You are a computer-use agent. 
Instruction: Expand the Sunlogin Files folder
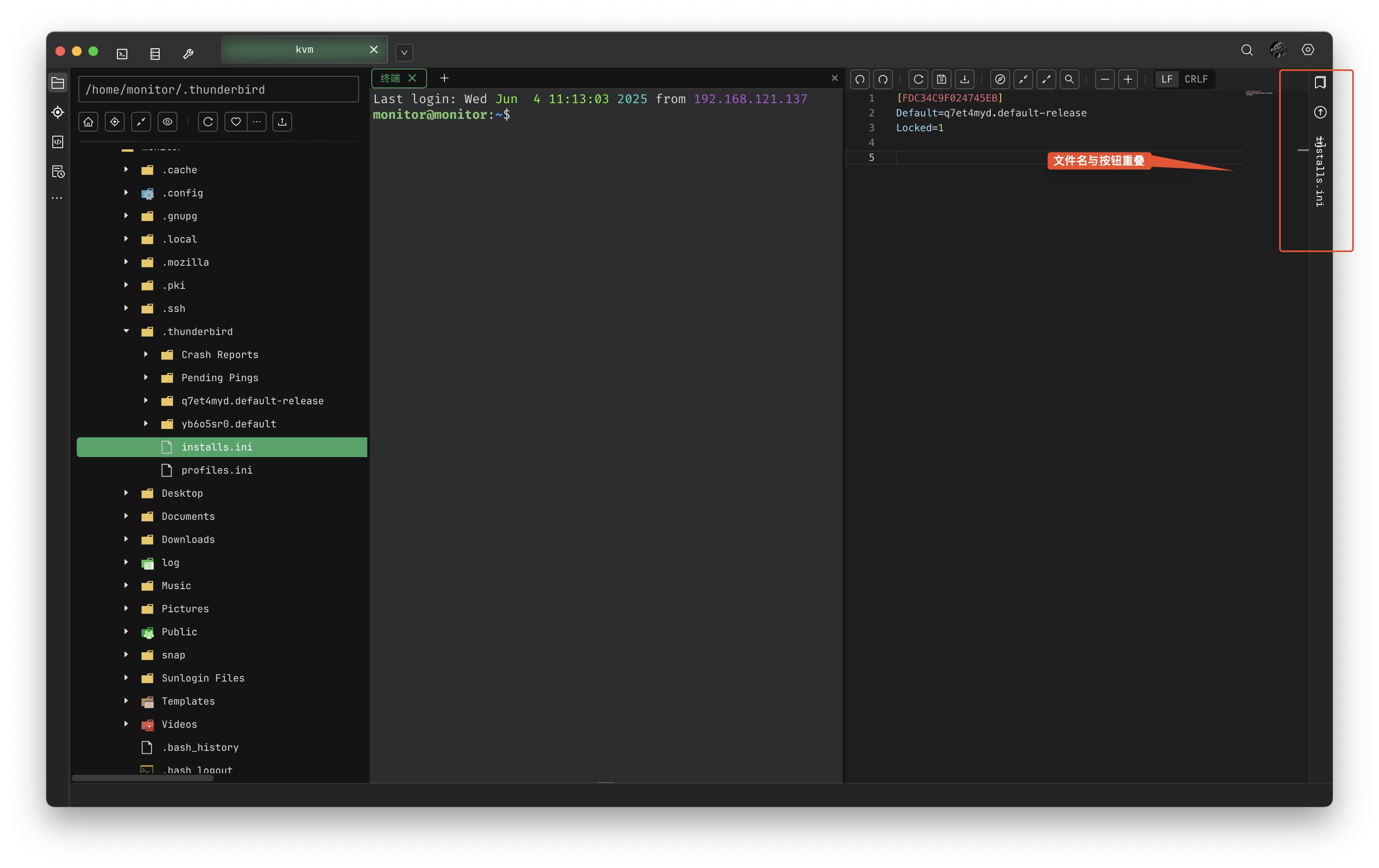[x=126, y=677]
